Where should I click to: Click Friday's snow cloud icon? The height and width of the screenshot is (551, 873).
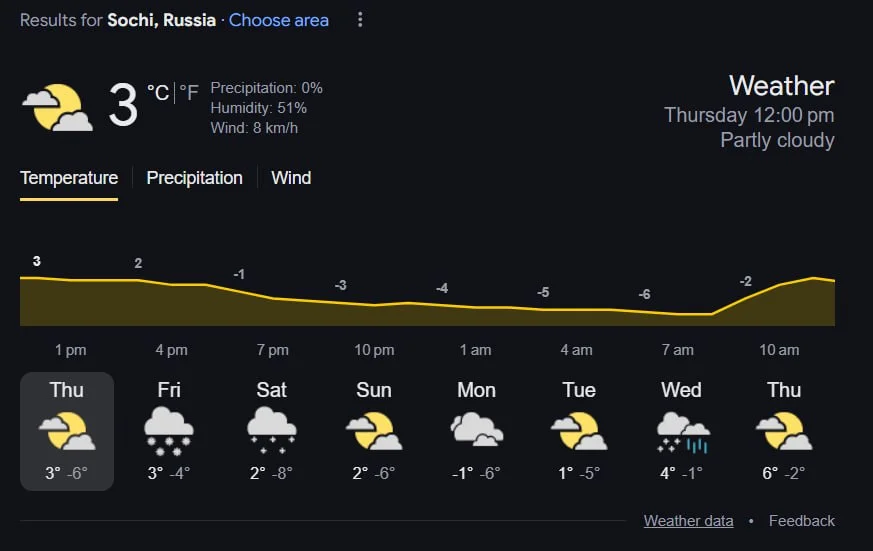pyautogui.click(x=169, y=431)
